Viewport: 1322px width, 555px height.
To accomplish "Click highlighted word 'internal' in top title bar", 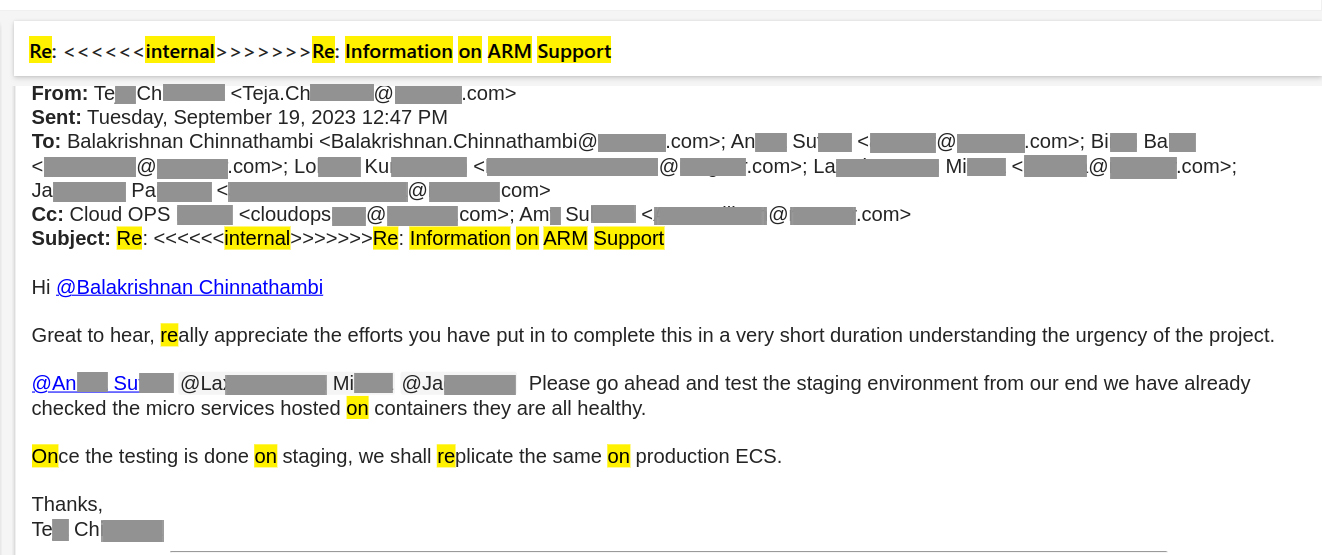I will 180,51.
